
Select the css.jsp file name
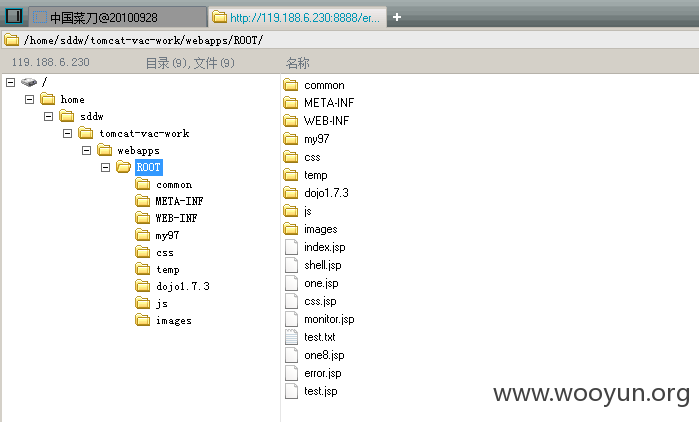[x=320, y=302]
